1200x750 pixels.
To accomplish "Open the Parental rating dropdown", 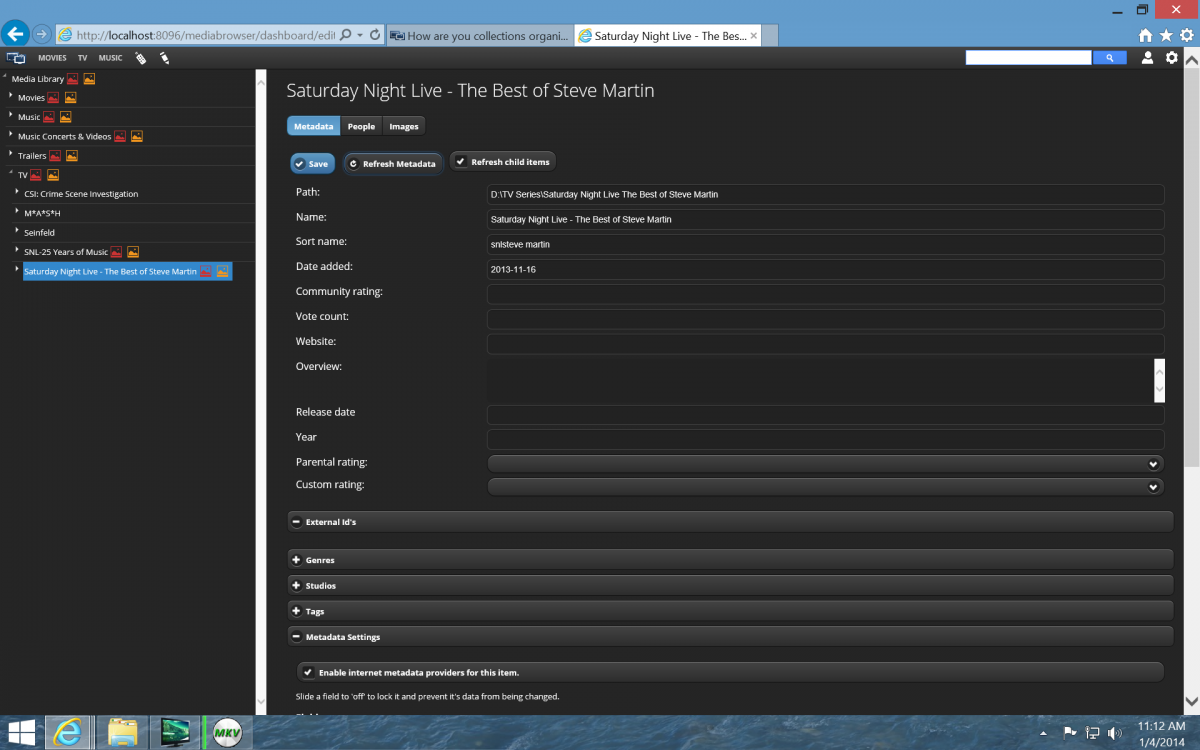I will (825, 464).
